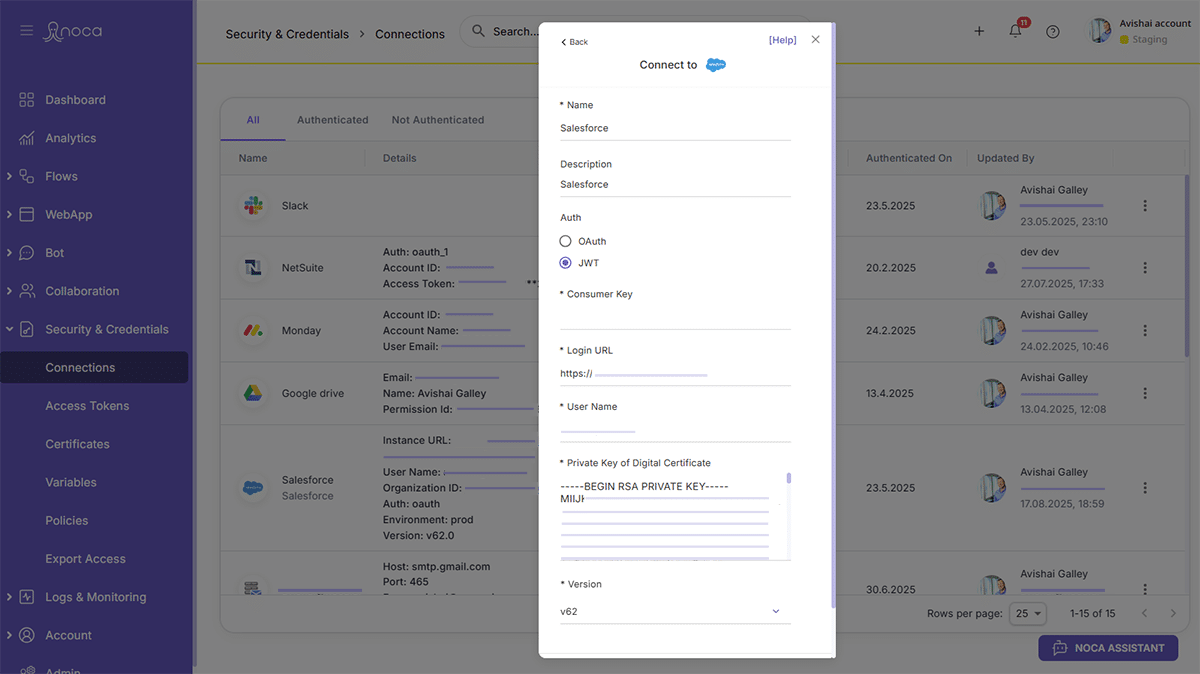Viewport: 1200px width, 674px height.
Task: Collapse the Security & Credentials section
Action: 10,329
